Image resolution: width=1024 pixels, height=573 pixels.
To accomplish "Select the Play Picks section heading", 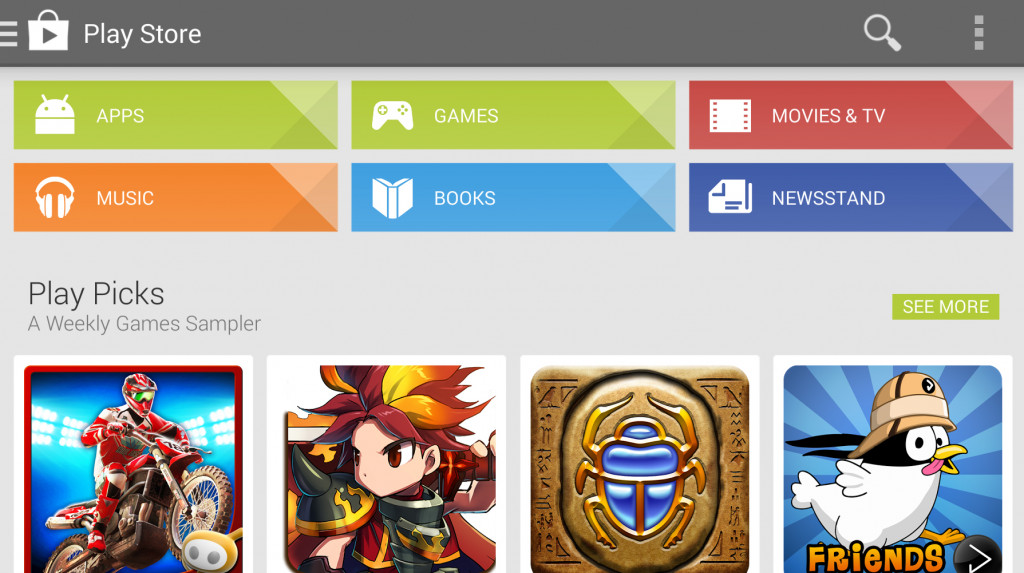I will point(96,294).
